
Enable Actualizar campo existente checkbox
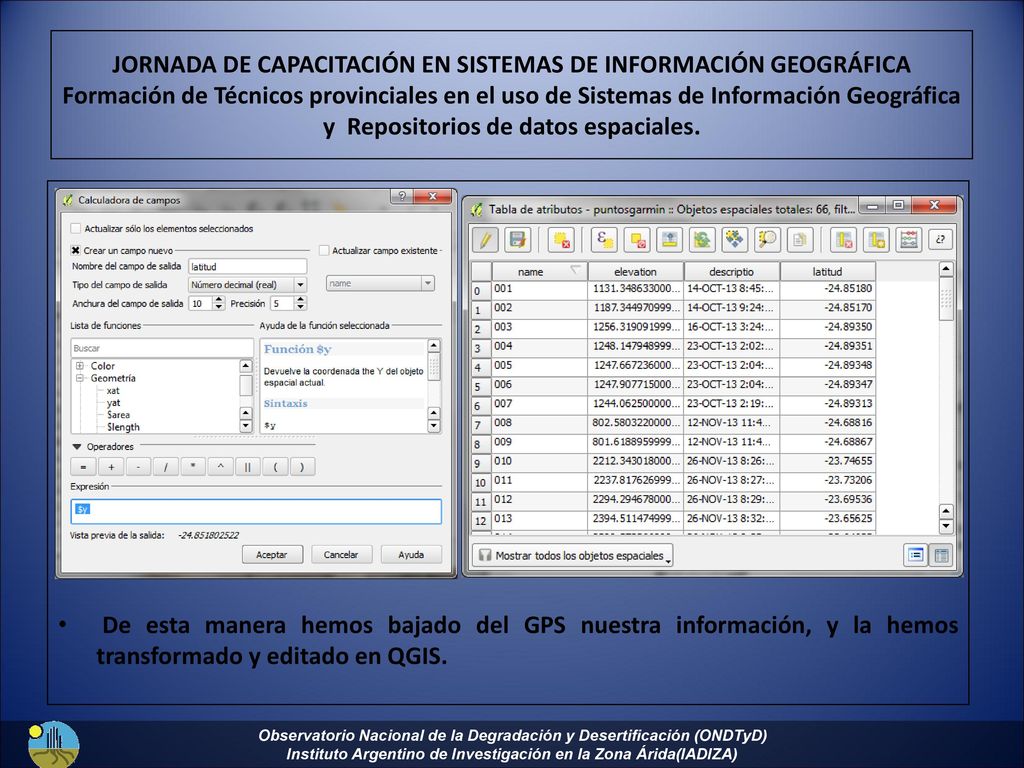(324, 250)
